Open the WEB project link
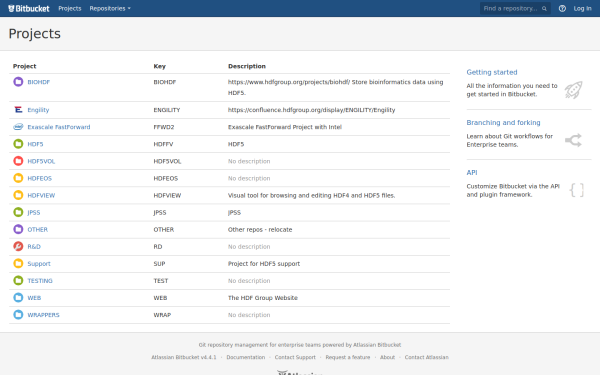The height and width of the screenshot is (375, 600). (x=34, y=298)
